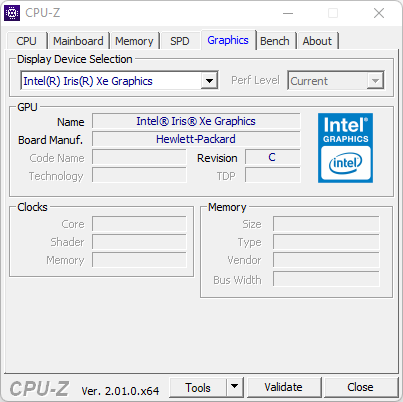Click the CPU-Z app icon in title bar
The height and width of the screenshot is (402, 403).
[x=12, y=13]
